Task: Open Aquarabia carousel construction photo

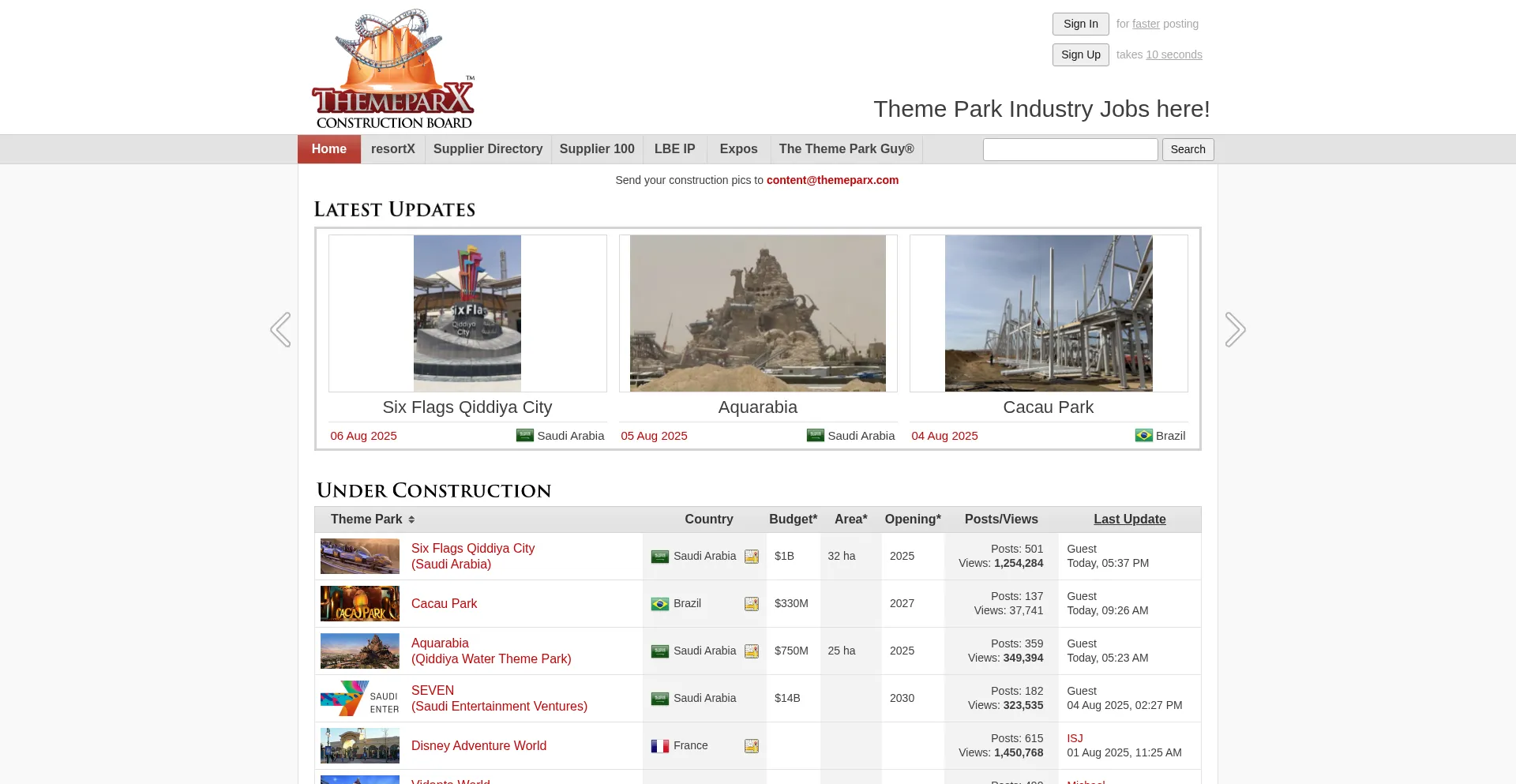Action: coord(758,313)
